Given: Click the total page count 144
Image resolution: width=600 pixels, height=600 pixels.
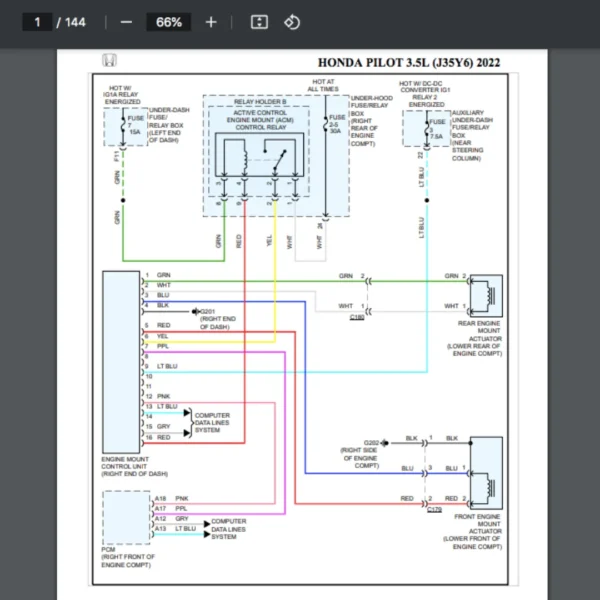Looking at the screenshot, I should pos(75,22).
